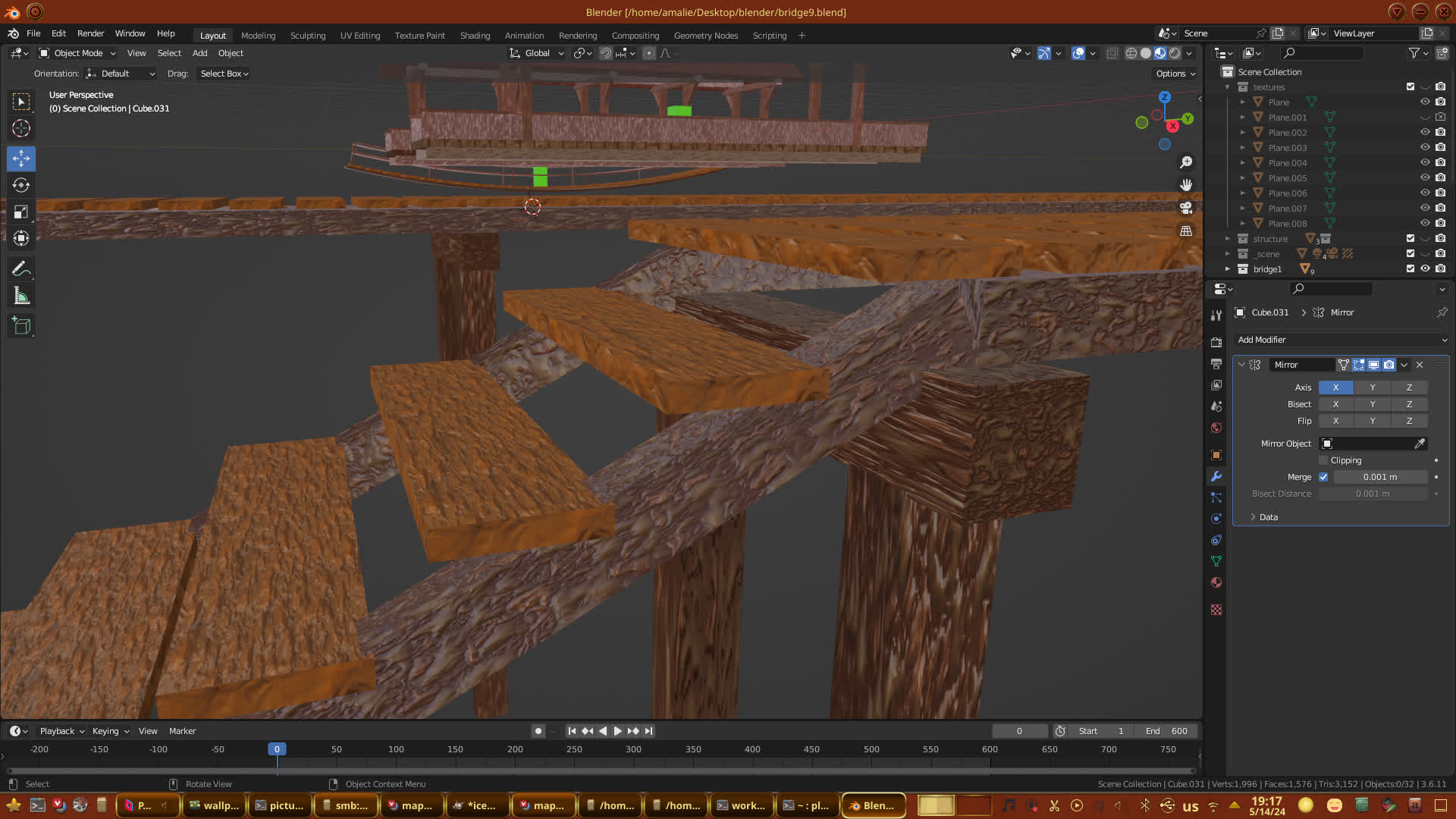Image resolution: width=1456 pixels, height=819 pixels.
Task: Toggle camera view in viewport
Action: pos(1186,208)
